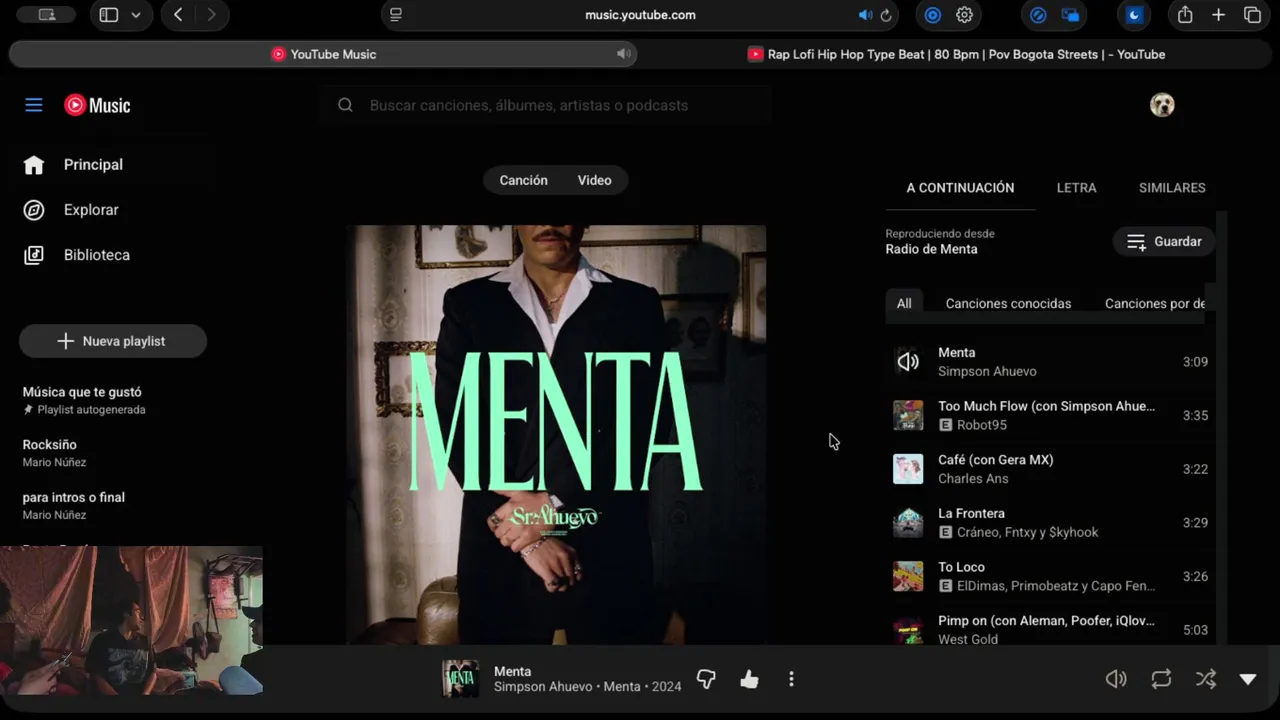Click the Explorar sidebar label
Screen dimensions: 1280x720
pyautogui.click(x=91, y=210)
